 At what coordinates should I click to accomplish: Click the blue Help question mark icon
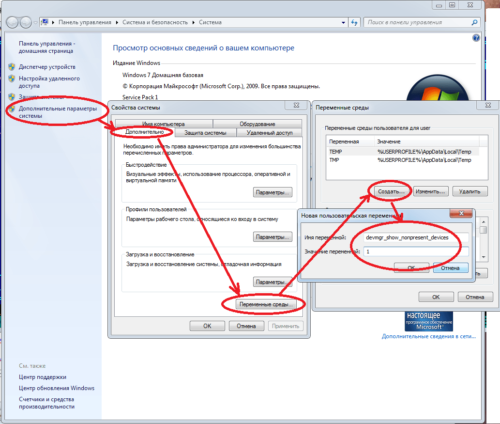coord(476,38)
